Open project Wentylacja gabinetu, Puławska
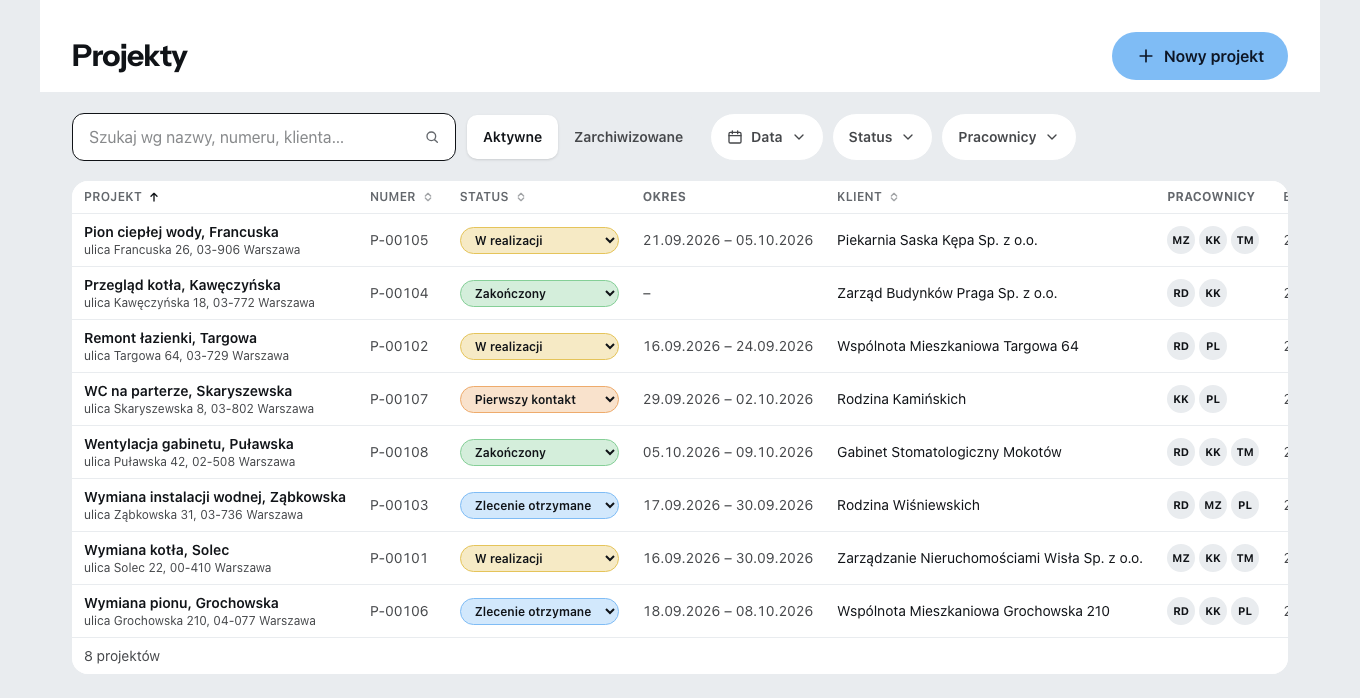Screen dimensions: 1360x698 click(x=189, y=444)
